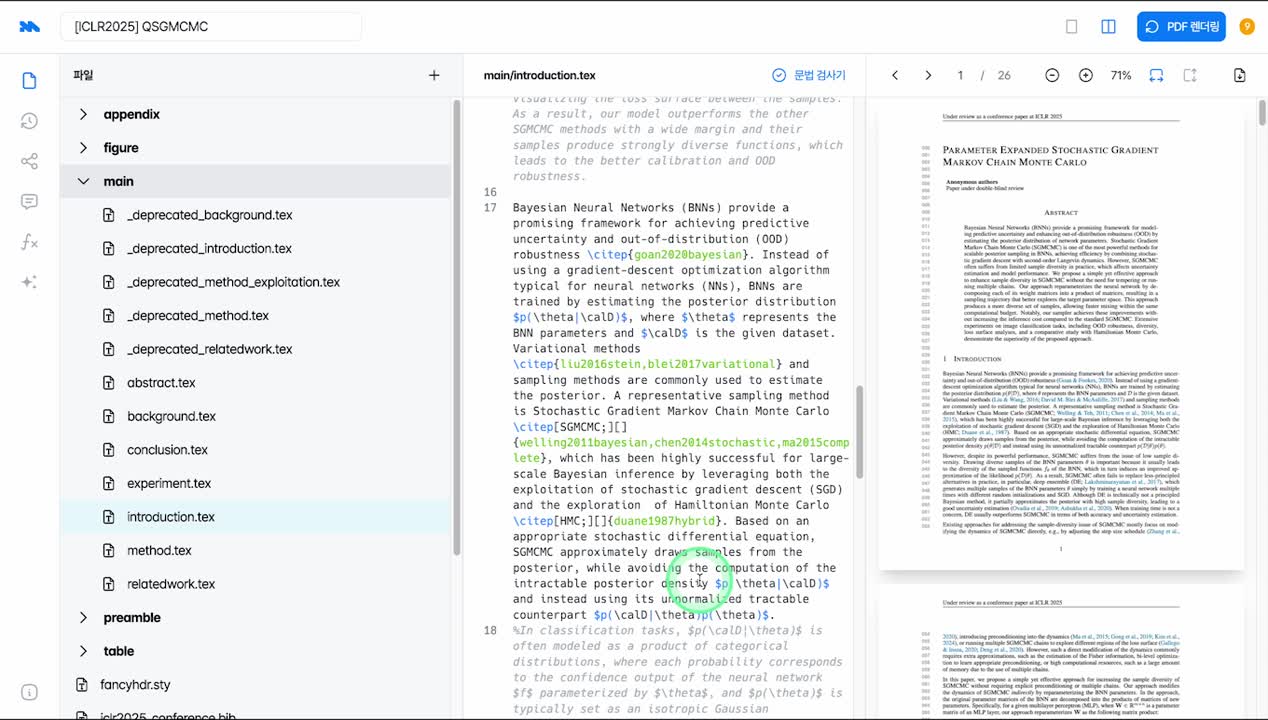This screenshot has width=1268, height=720.
Task: Open the AI sparkle icon in sidebar
Action: tap(29, 282)
